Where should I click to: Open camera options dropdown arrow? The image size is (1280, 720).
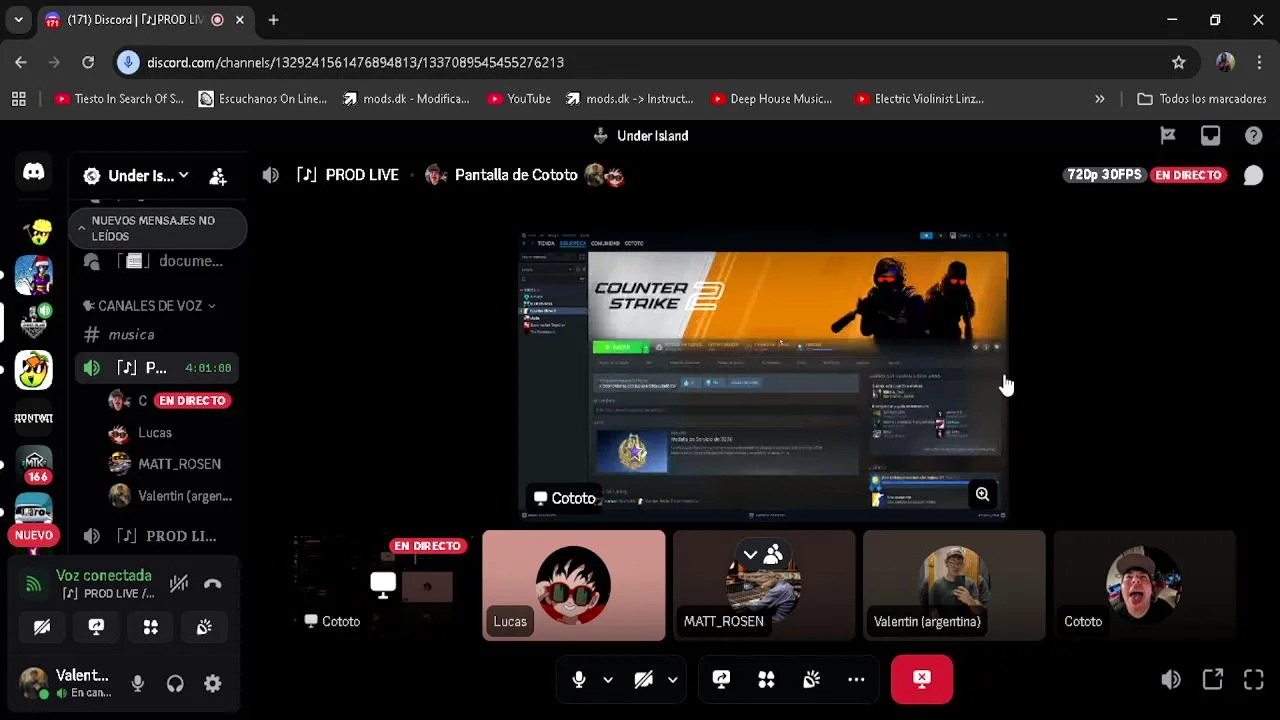click(672, 680)
